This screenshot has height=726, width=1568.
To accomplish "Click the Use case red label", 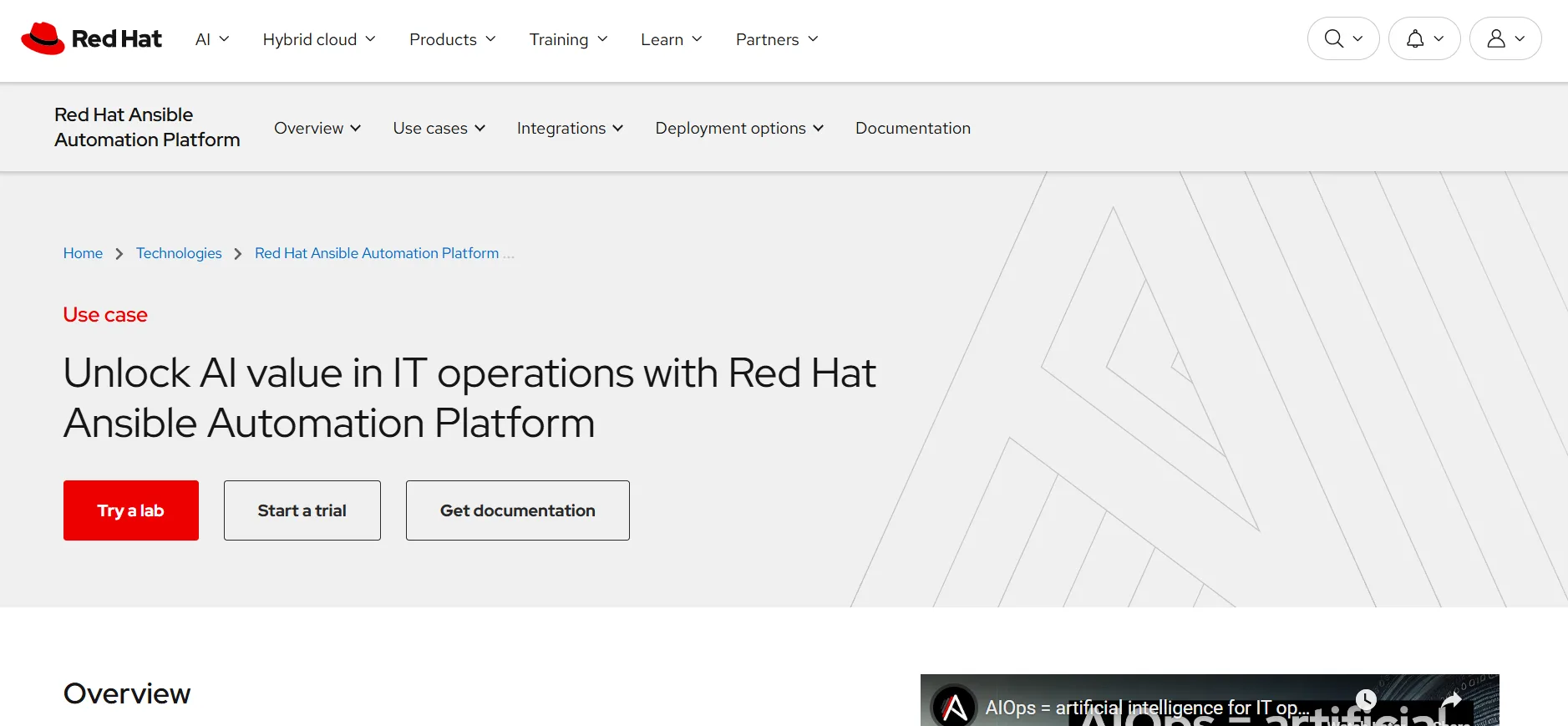I will pos(105,315).
